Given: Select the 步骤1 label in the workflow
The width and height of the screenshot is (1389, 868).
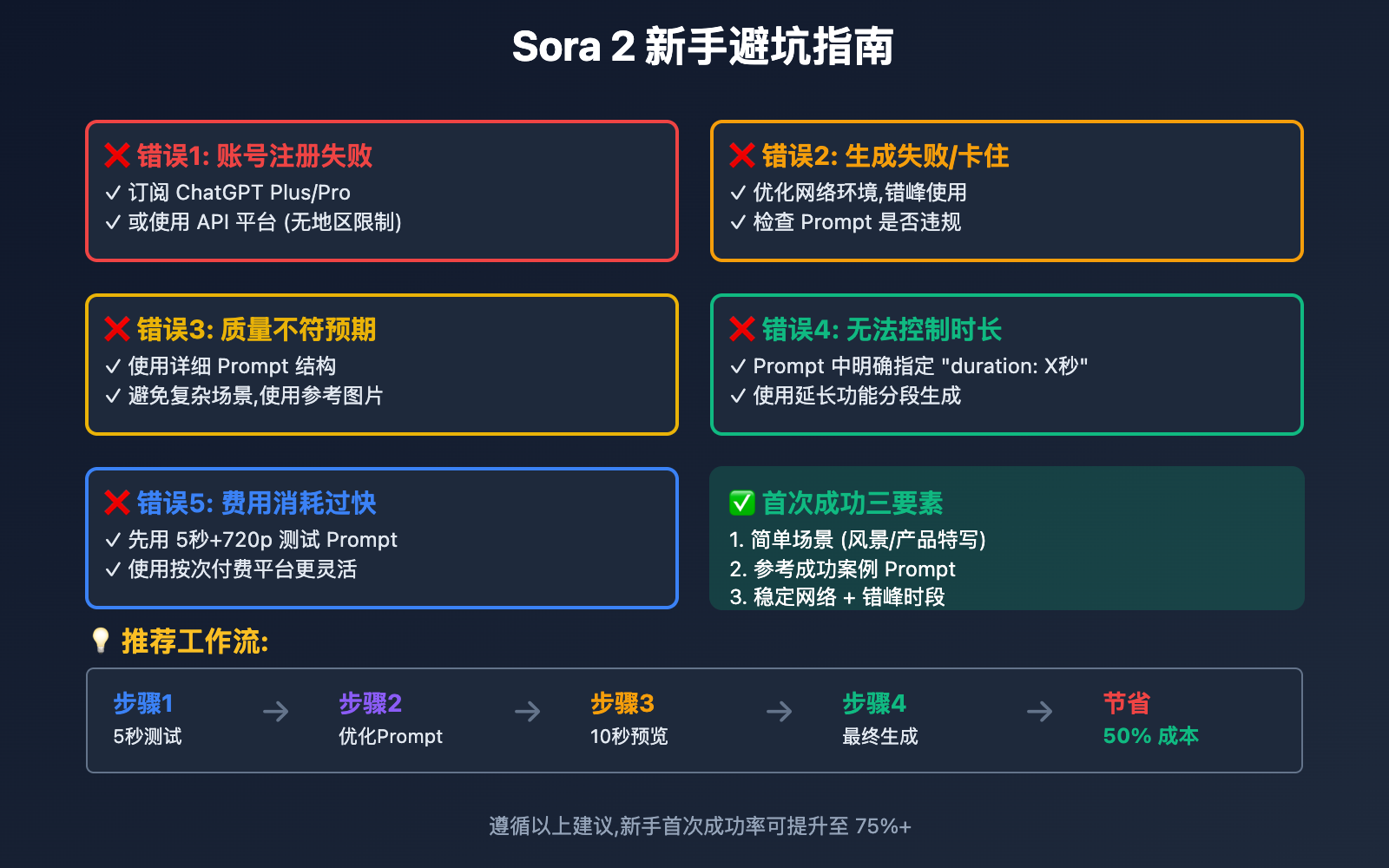Looking at the screenshot, I should (143, 703).
